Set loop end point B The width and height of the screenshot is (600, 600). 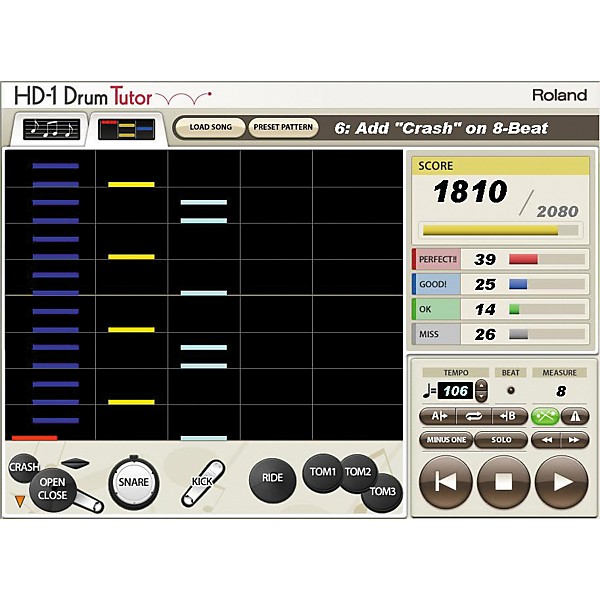click(509, 416)
